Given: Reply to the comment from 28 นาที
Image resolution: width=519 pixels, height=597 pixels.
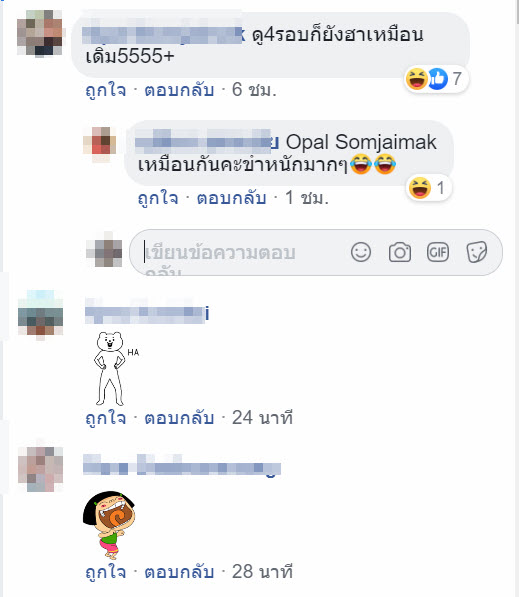Looking at the screenshot, I should pyautogui.click(x=179, y=572).
